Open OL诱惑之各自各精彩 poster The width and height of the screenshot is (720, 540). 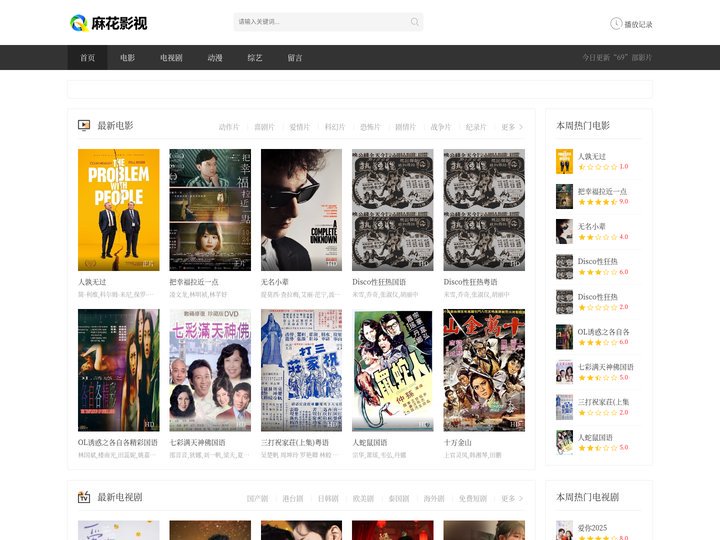click(x=118, y=370)
